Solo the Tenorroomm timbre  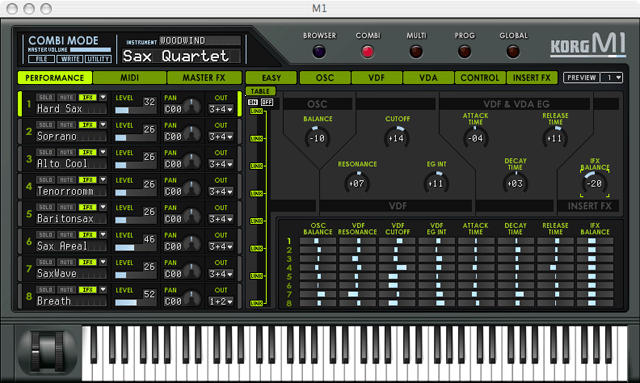click(x=45, y=180)
